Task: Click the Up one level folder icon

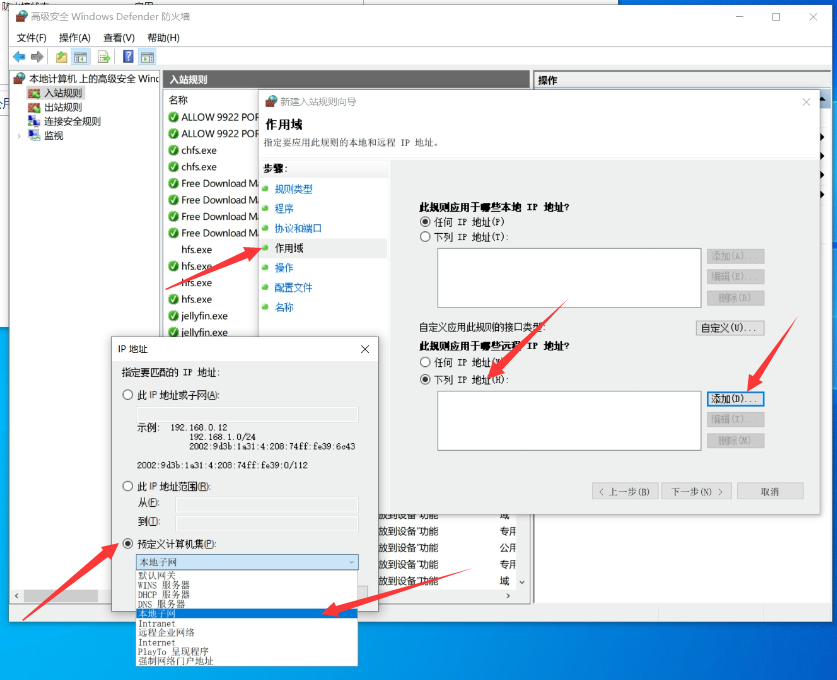Action: click(x=61, y=57)
